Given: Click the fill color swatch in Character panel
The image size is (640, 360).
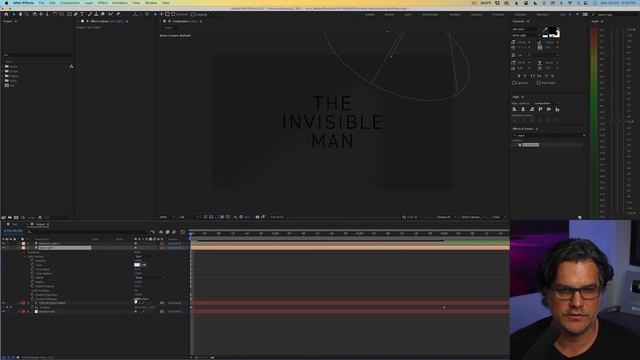Looking at the screenshot, I should click(552, 30).
